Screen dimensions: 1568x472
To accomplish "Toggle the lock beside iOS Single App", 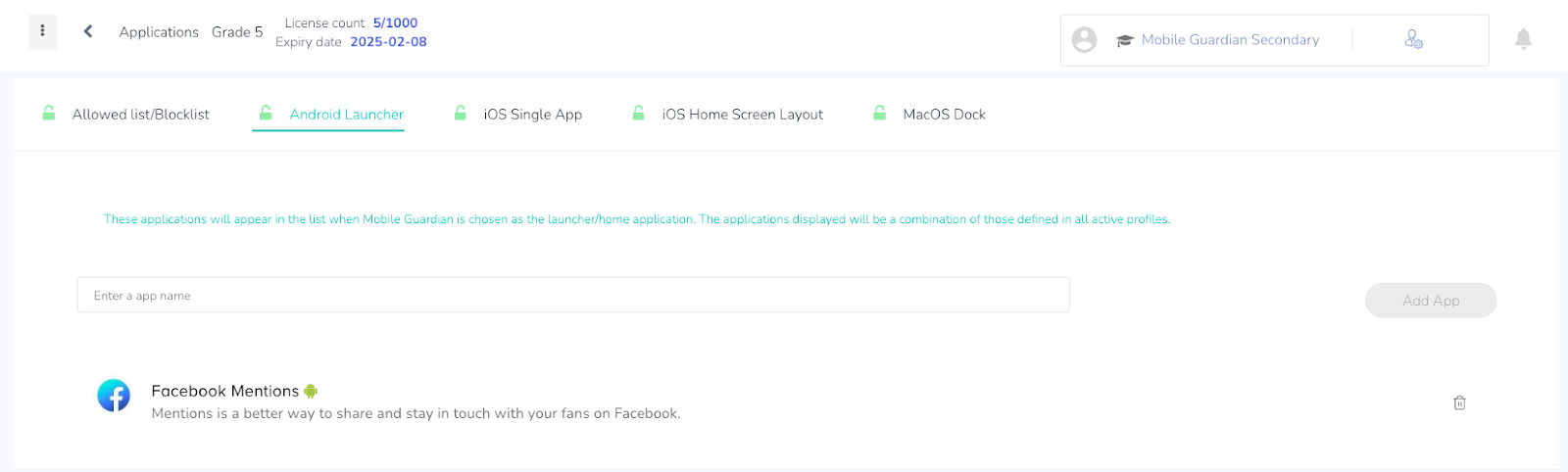I will pos(460,114).
